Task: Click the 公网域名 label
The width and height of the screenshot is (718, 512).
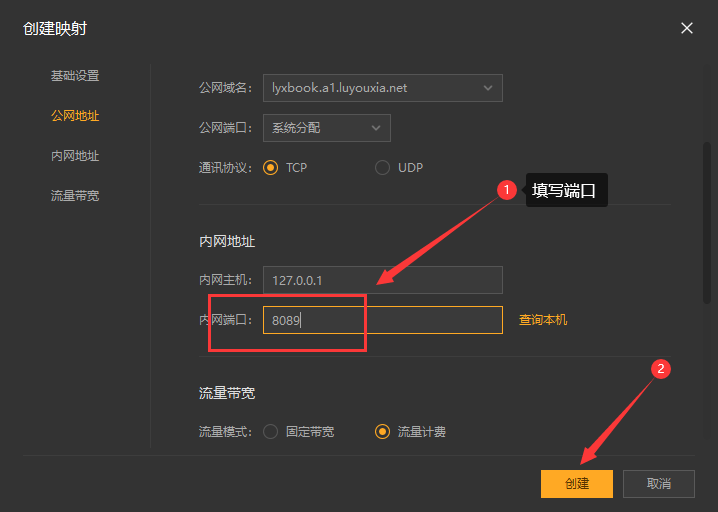Action: pos(225,88)
